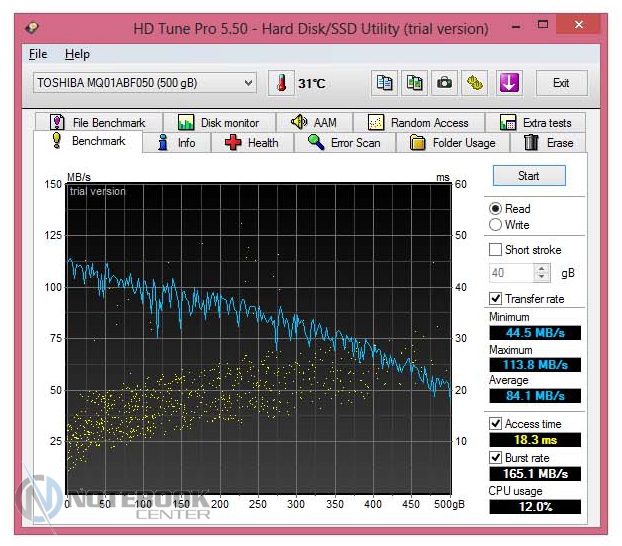Uncheck the Transfer rate checkbox
622x546 pixels.
(495, 298)
